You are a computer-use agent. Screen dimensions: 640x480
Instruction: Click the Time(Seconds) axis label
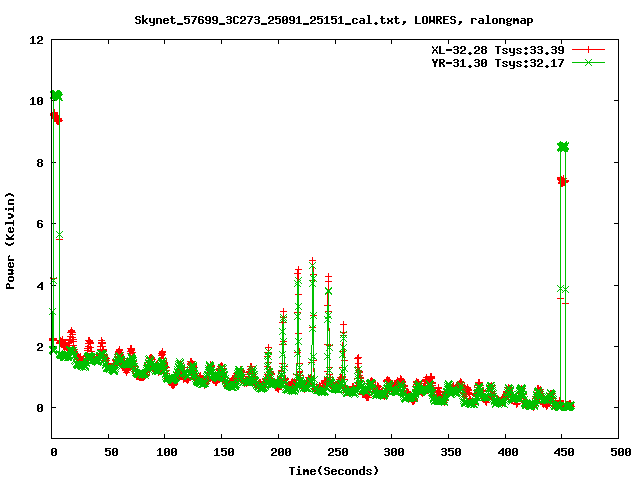[333, 471]
